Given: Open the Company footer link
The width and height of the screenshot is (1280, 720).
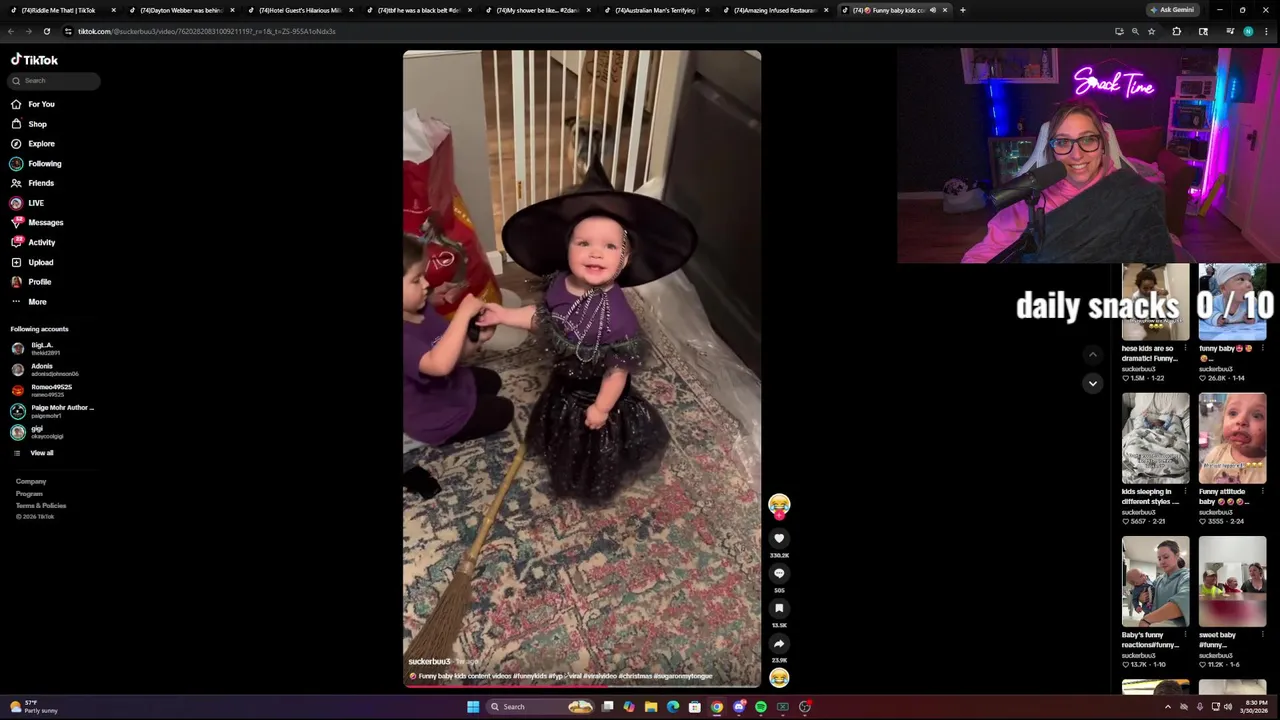Looking at the screenshot, I should click(31, 481).
